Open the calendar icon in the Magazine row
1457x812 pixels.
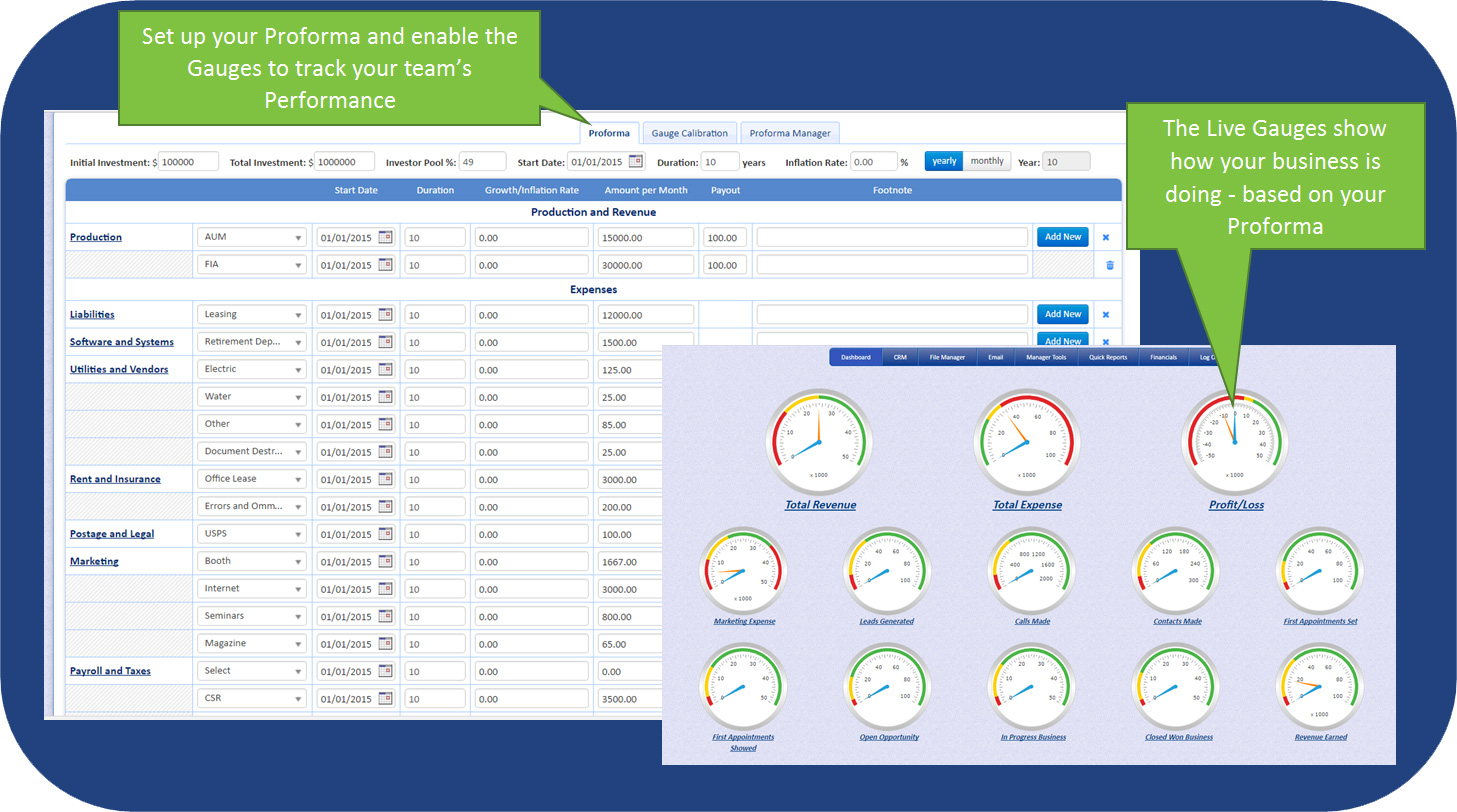(385, 644)
